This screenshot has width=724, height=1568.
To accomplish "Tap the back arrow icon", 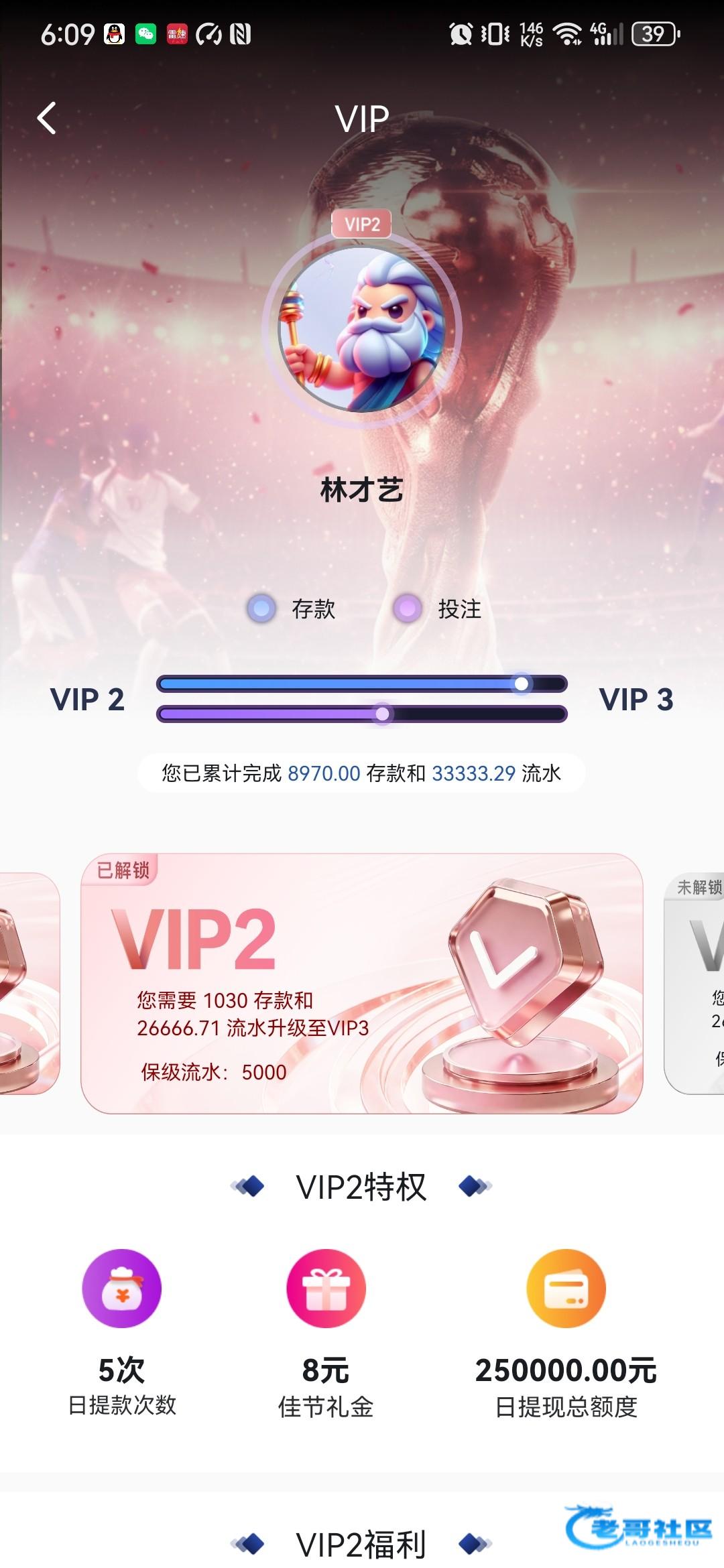I will [46, 119].
